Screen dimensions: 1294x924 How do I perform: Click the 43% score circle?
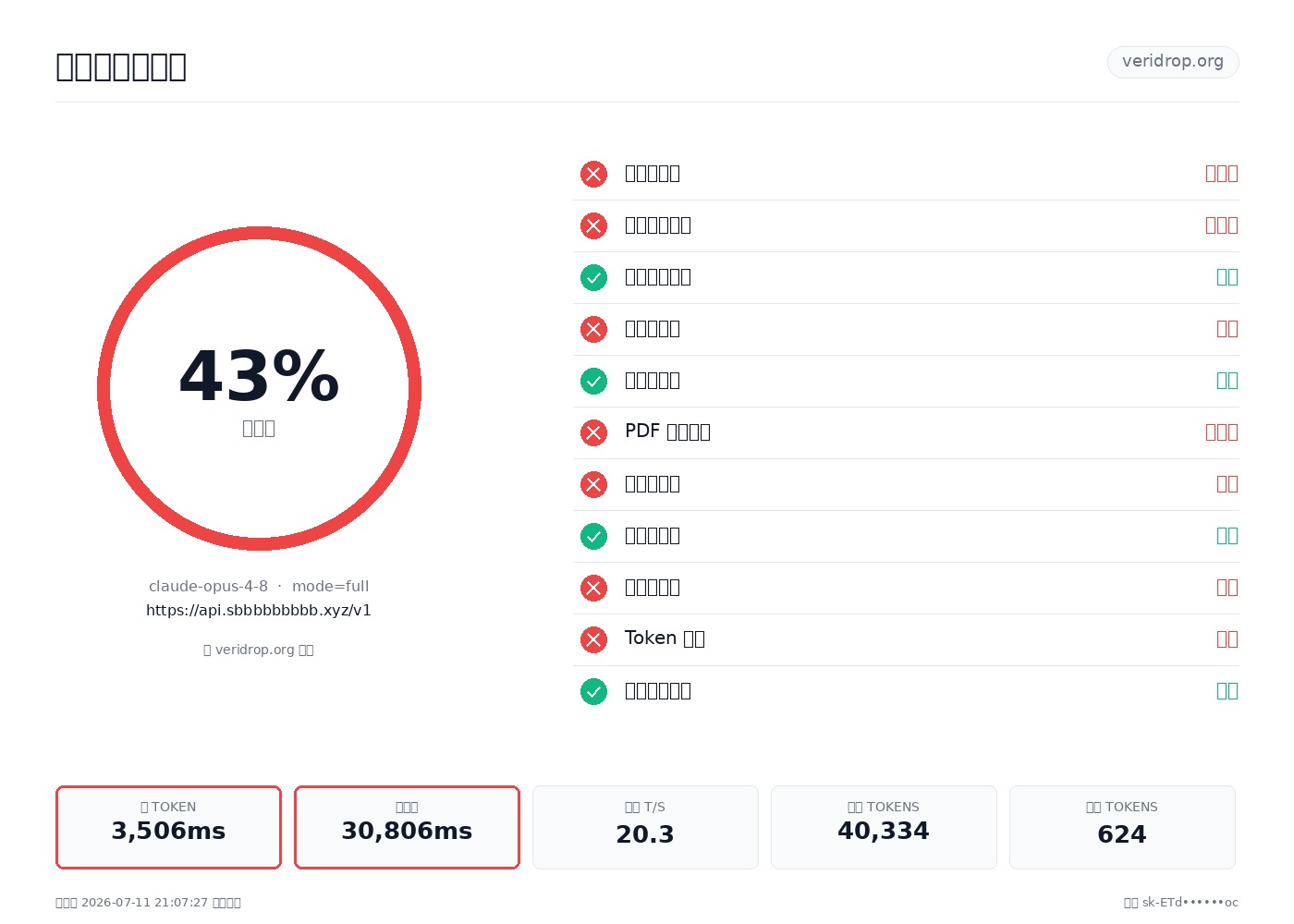click(x=259, y=388)
